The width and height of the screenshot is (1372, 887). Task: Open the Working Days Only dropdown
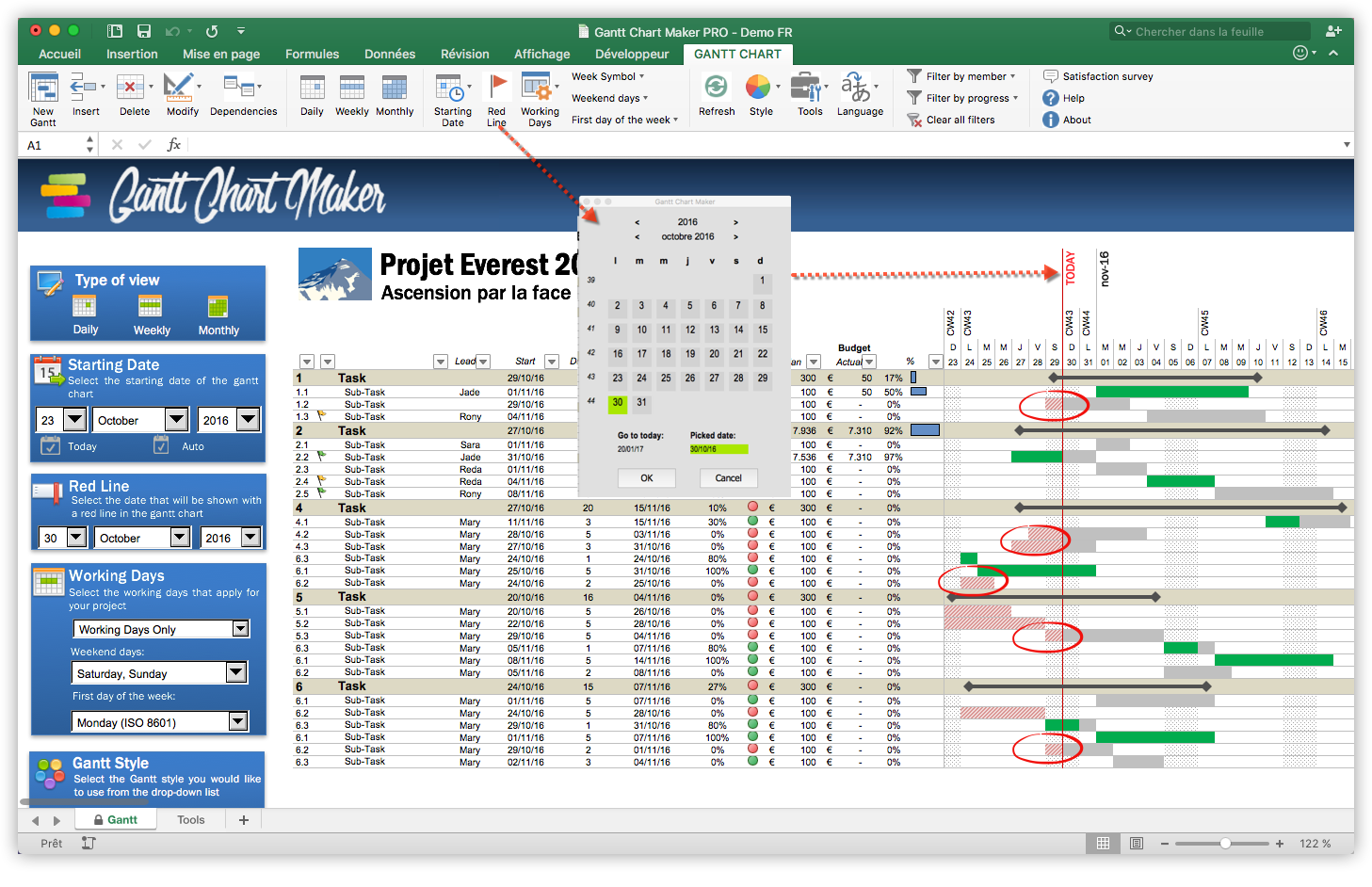click(241, 629)
